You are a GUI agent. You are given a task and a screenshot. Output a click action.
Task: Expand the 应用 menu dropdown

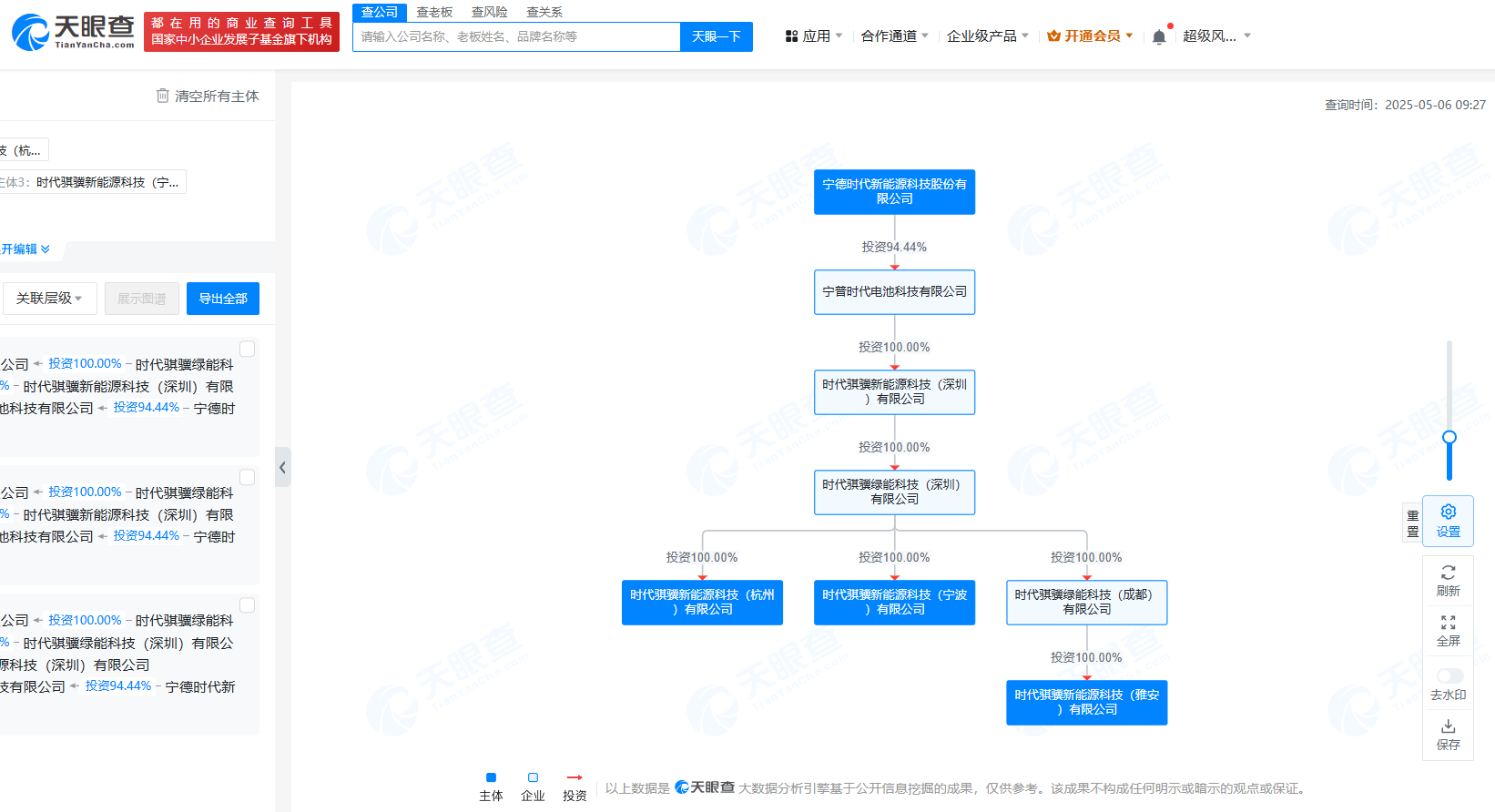(x=814, y=36)
